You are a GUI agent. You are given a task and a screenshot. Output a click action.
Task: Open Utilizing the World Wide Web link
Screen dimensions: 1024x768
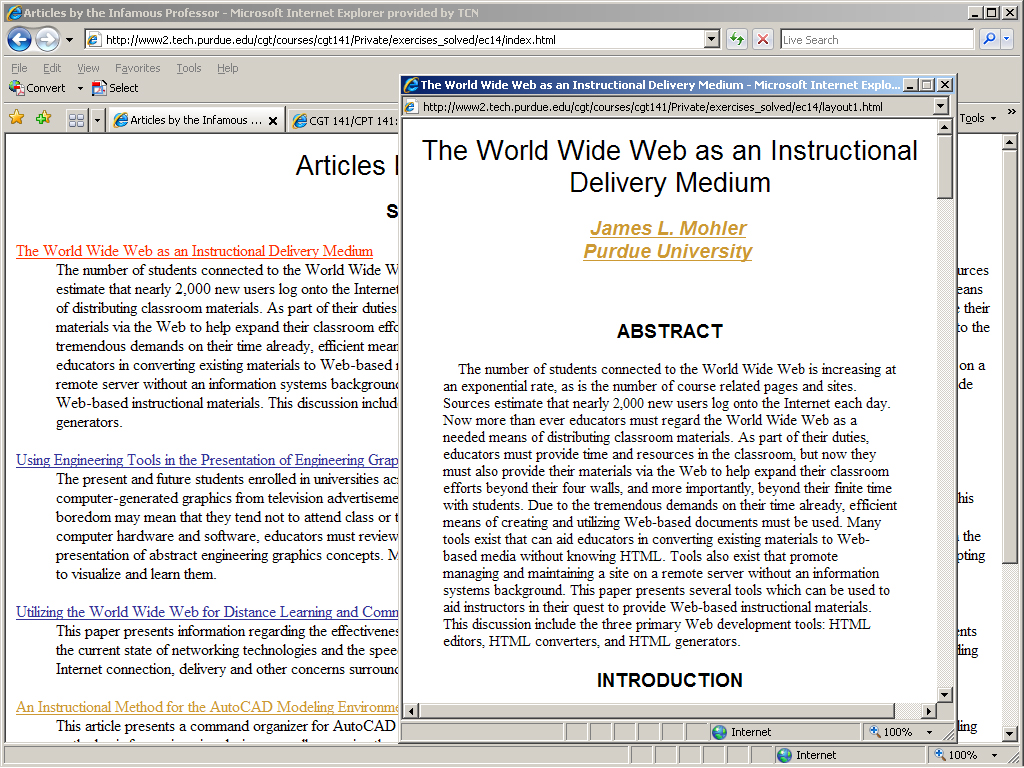point(207,613)
